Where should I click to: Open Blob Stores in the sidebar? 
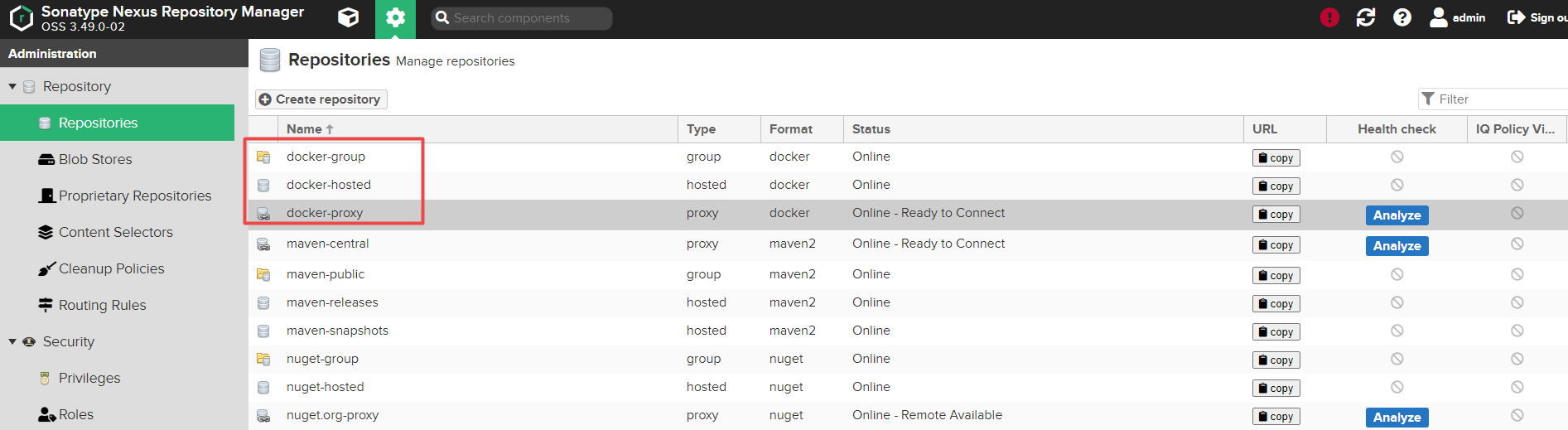[95, 159]
